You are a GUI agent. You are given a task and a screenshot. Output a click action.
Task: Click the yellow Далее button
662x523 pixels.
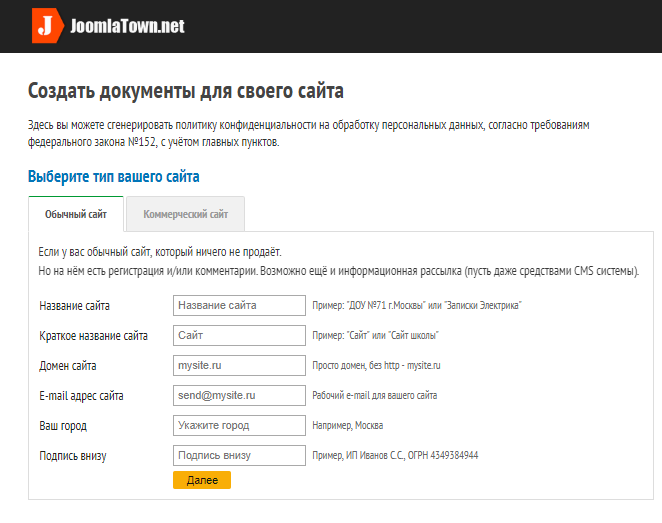pyautogui.click(x=202, y=480)
